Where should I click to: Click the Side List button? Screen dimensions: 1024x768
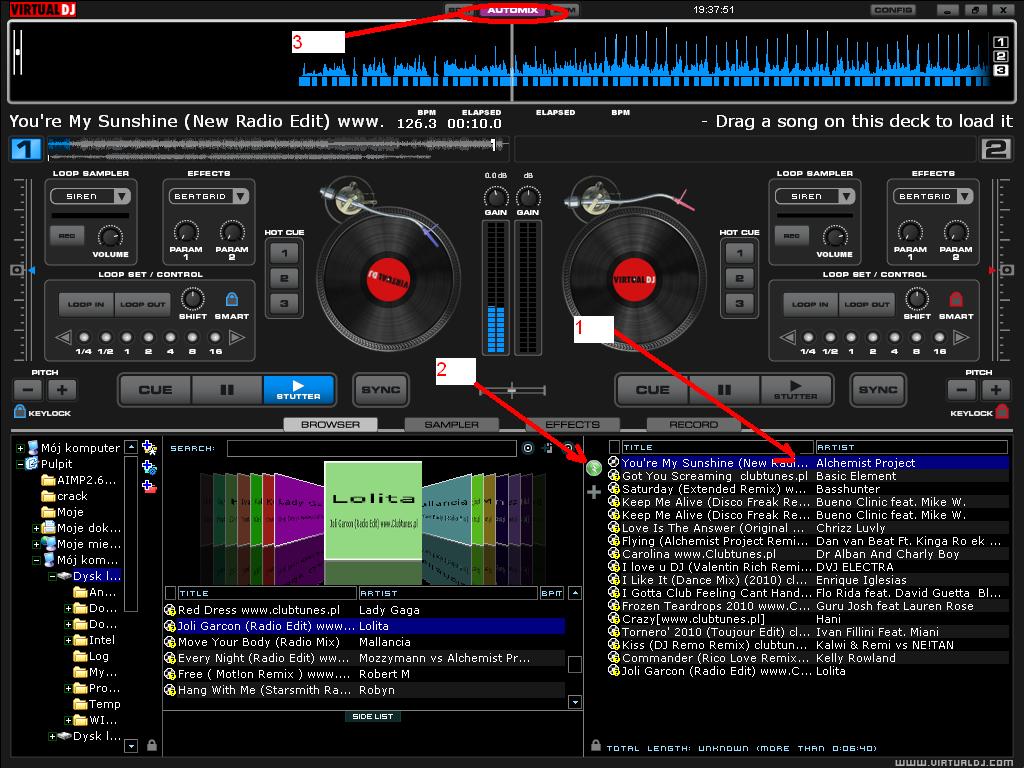[x=373, y=716]
